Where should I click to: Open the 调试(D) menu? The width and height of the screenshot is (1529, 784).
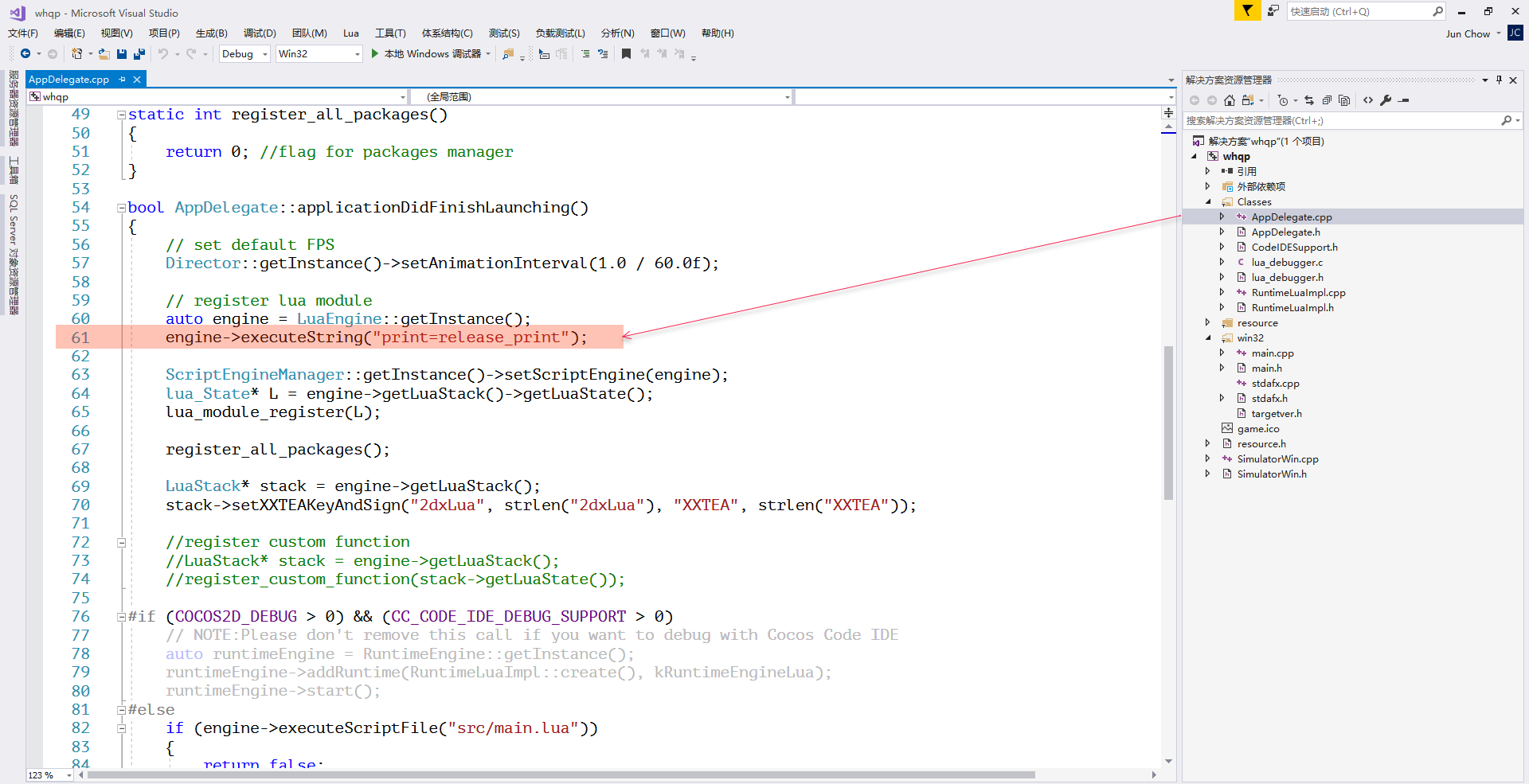[x=260, y=33]
